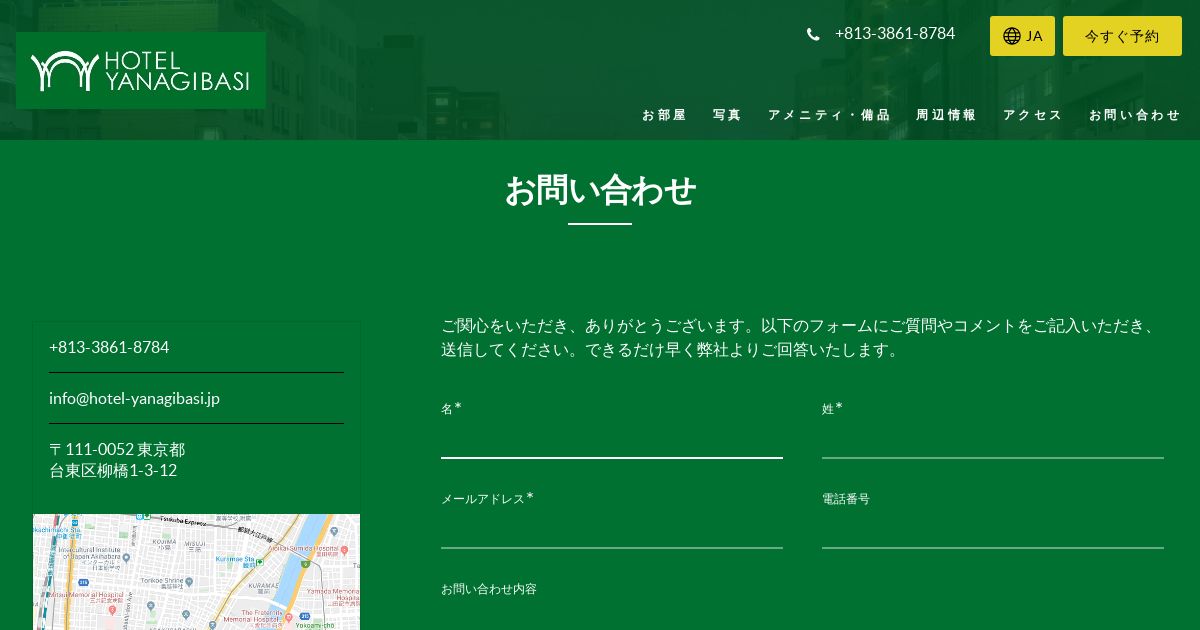Image resolution: width=1200 pixels, height=630 pixels.
Task: Open the 周辺情報 menu item
Action: pyautogui.click(x=946, y=115)
